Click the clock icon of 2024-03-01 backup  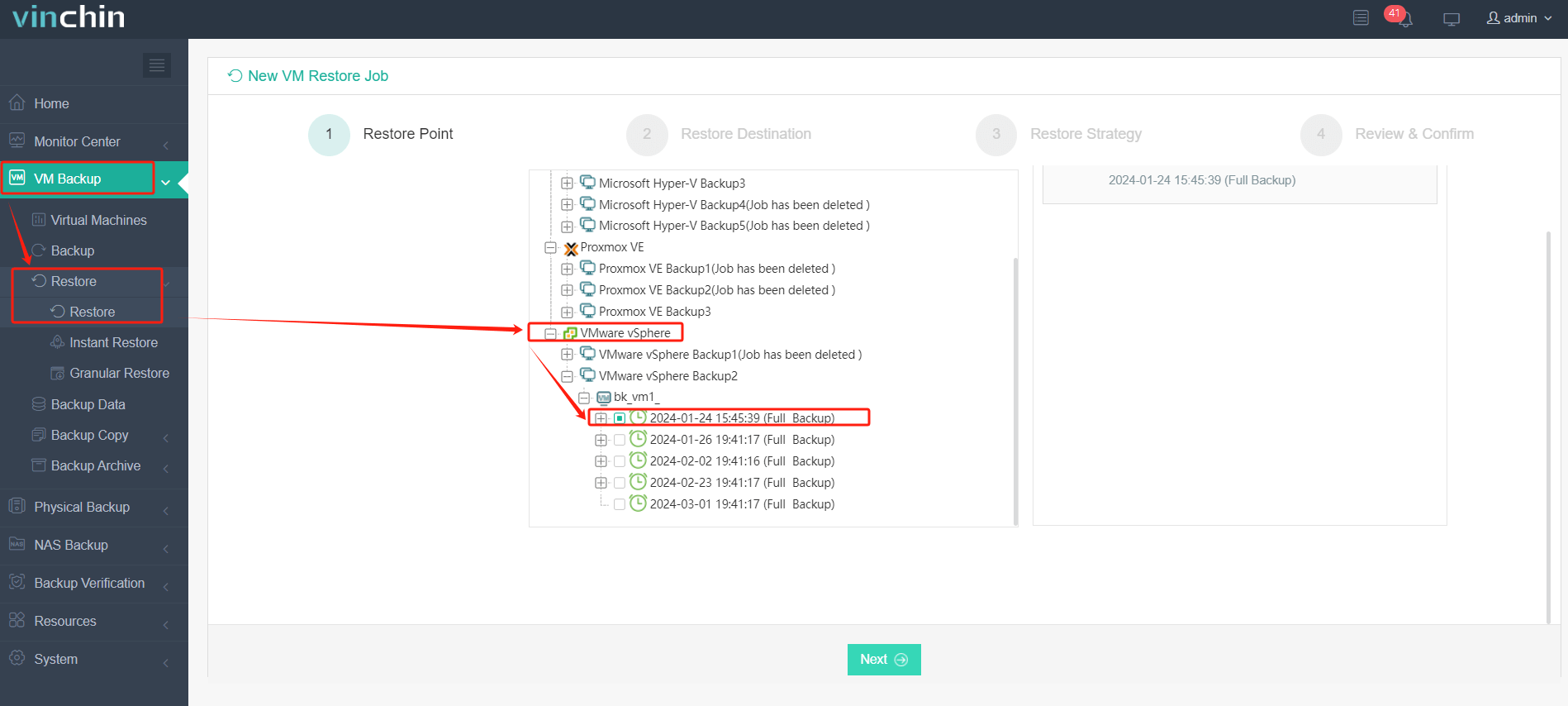point(638,503)
